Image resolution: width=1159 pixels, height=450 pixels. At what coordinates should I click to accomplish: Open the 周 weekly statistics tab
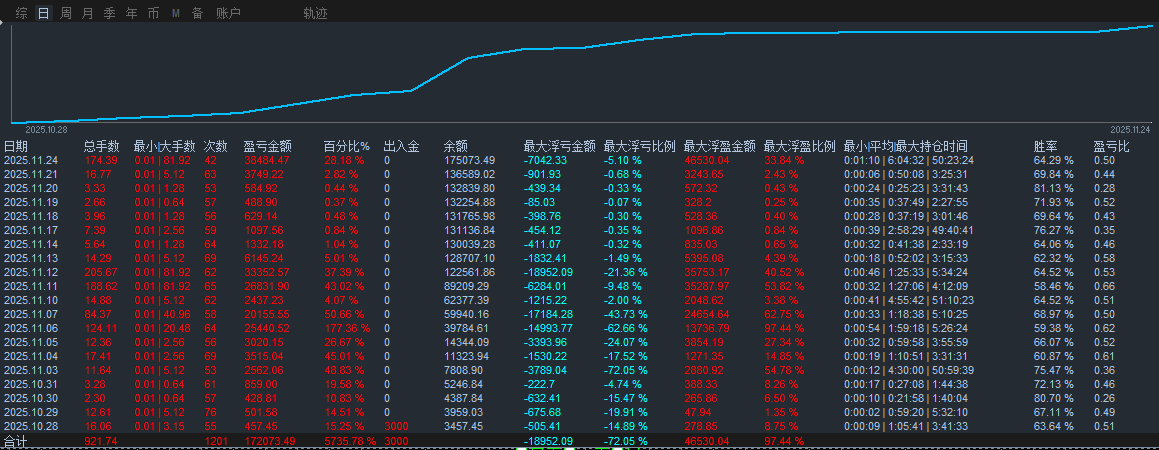pos(66,13)
